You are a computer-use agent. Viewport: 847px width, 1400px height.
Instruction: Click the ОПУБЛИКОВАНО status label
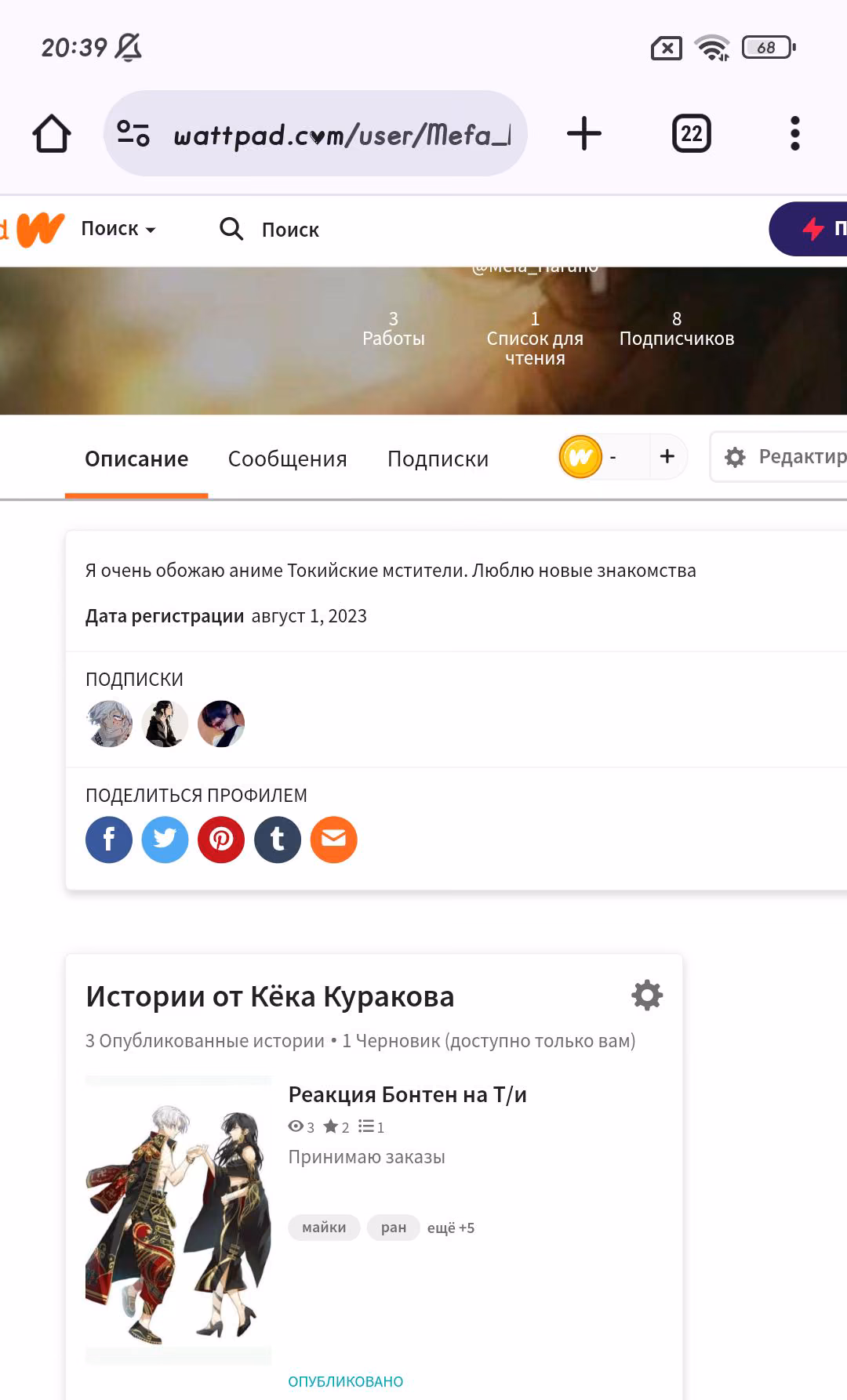coord(346,1381)
